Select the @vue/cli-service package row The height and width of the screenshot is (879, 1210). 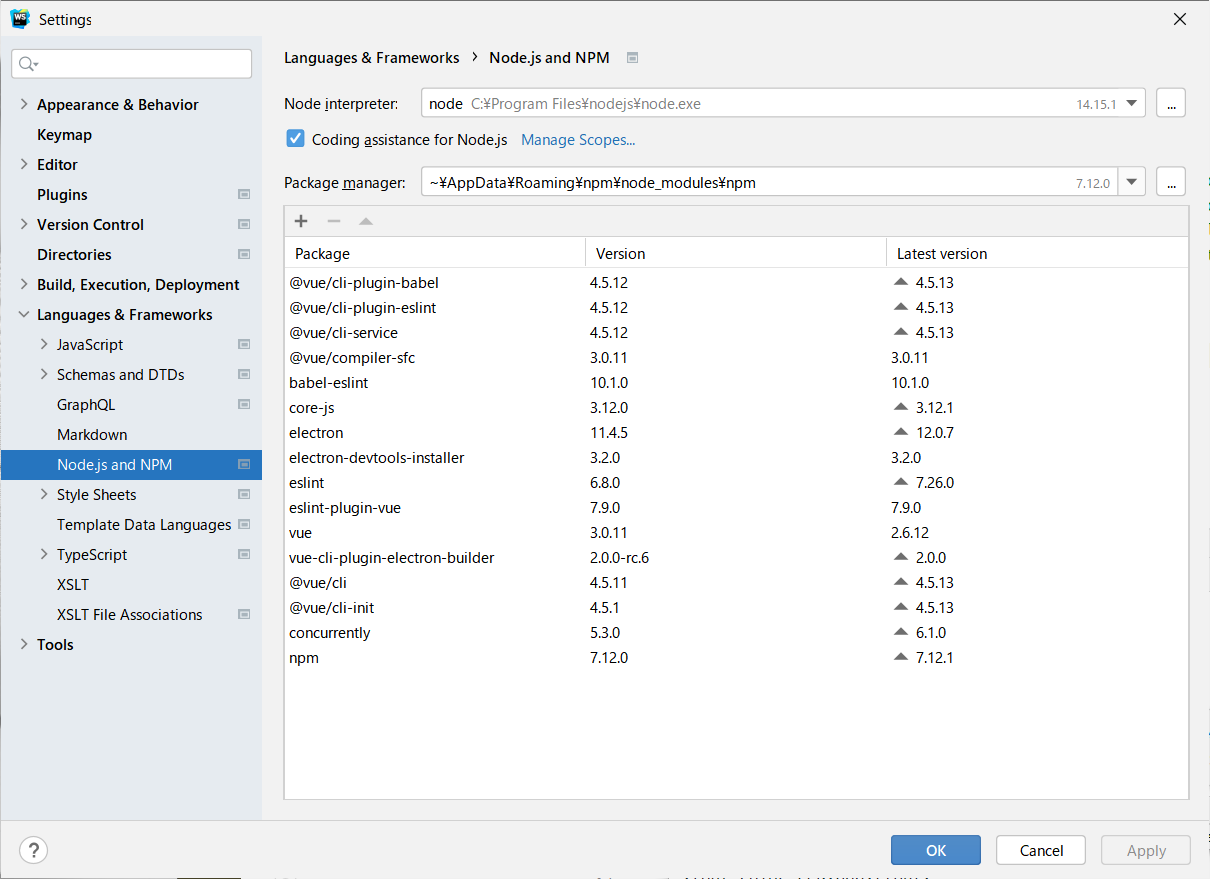coord(737,332)
